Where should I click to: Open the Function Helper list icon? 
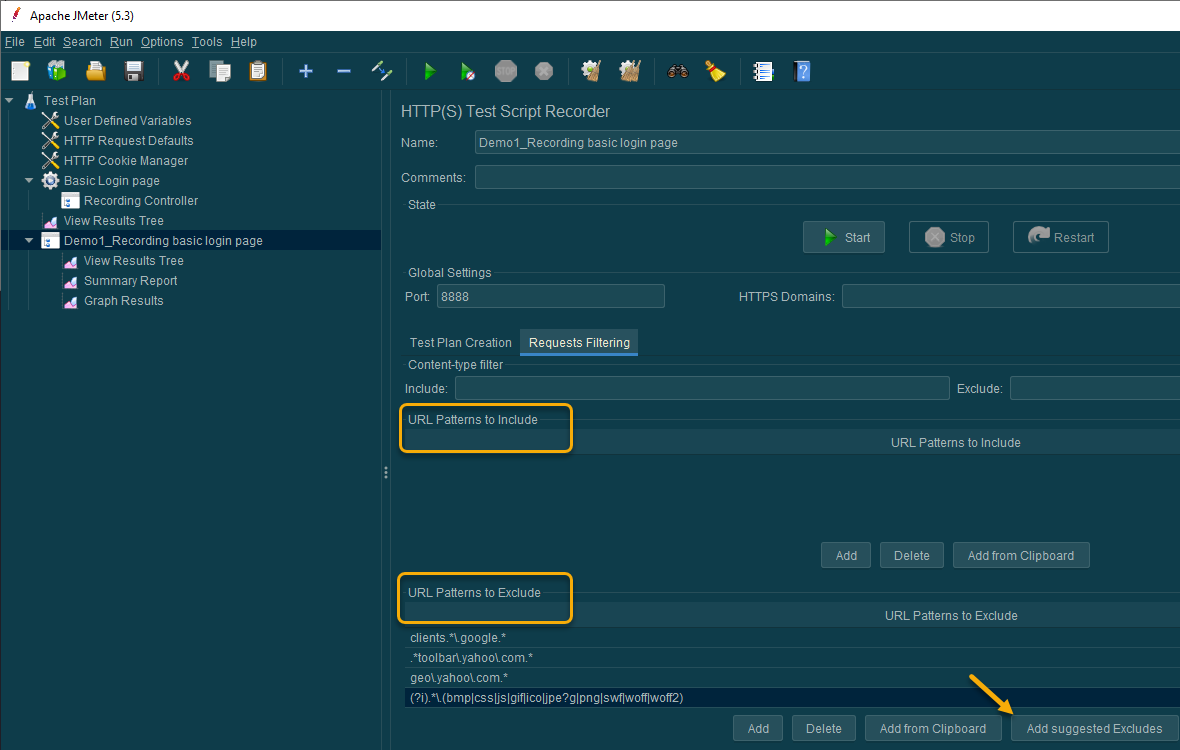tap(763, 71)
